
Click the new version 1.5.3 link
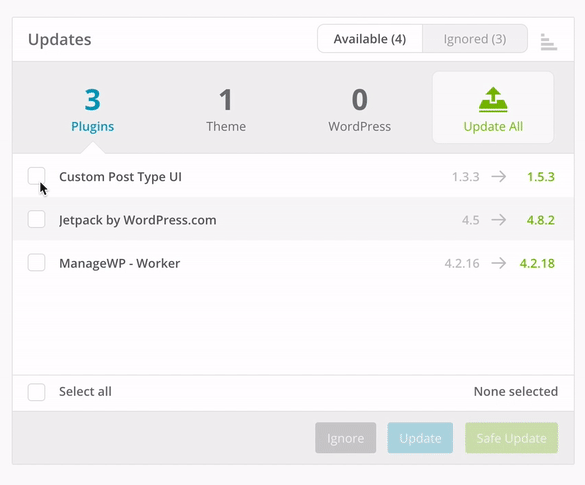click(541, 176)
